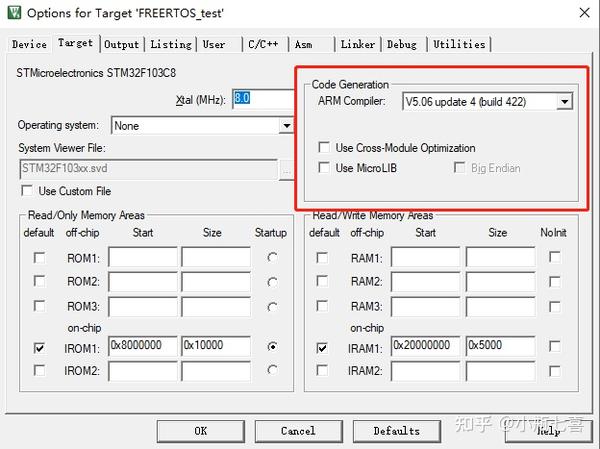This screenshot has width=600, height=449.
Task: Toggle Use Cross-Module Optimization checkbox
Action: click(x=324, y=147)
